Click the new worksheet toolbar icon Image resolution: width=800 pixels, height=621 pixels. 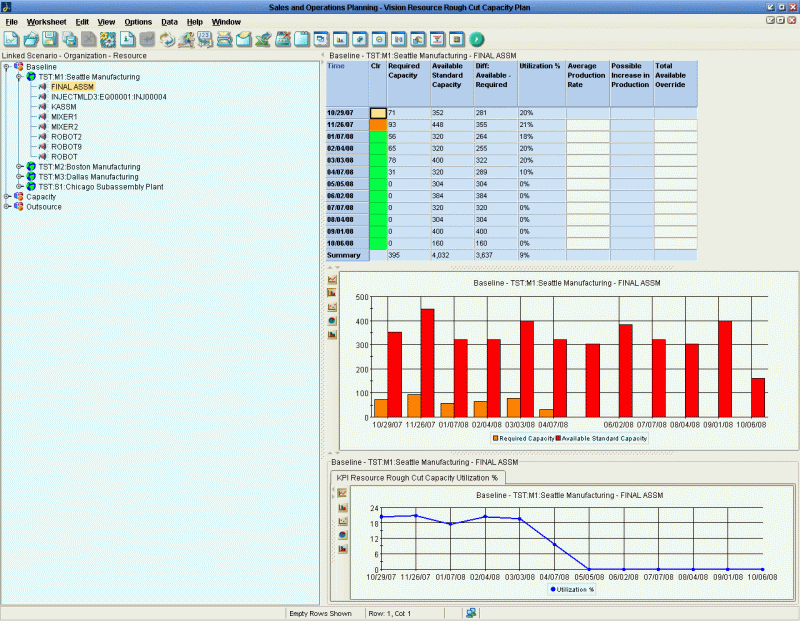[x=11, y=39]
